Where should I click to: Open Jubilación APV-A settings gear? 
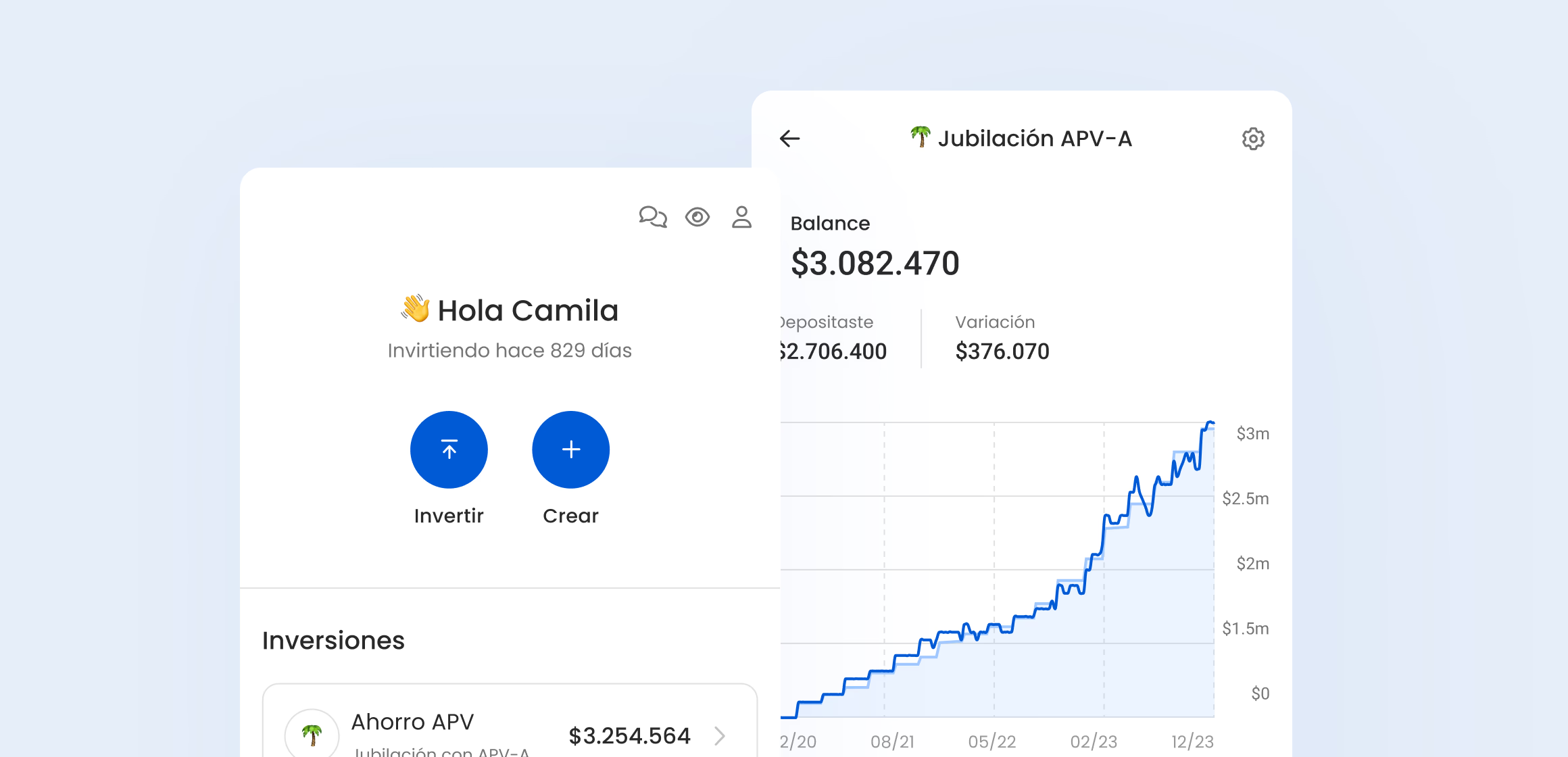click(1253, 139)
